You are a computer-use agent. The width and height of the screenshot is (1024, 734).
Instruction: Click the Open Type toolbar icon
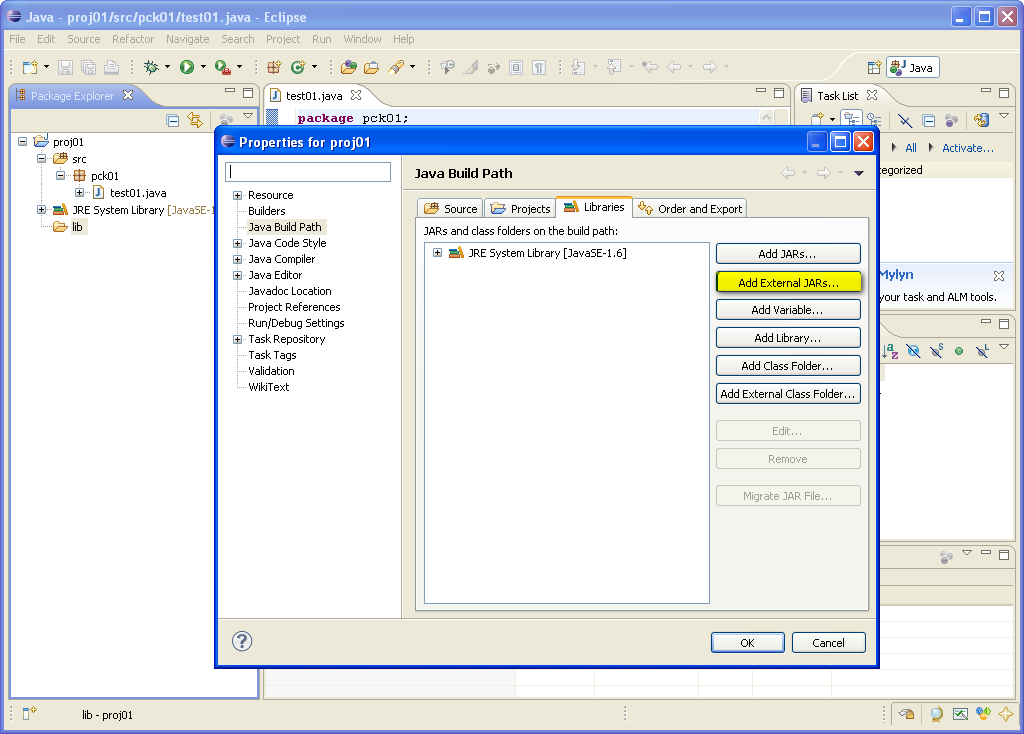pyautogui.click(x=349, y=67)
